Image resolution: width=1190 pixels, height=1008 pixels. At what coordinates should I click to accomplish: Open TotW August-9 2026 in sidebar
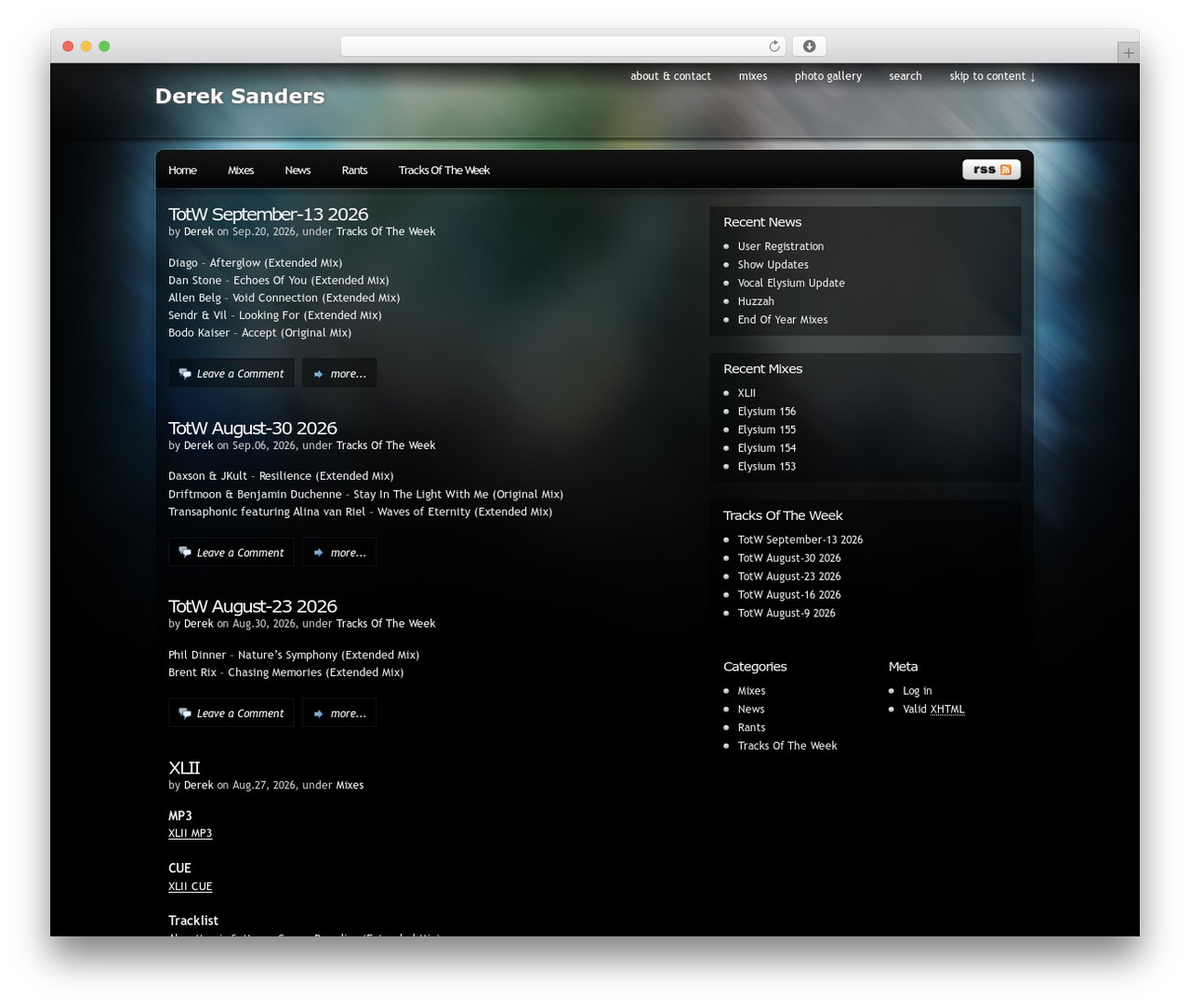787,614
